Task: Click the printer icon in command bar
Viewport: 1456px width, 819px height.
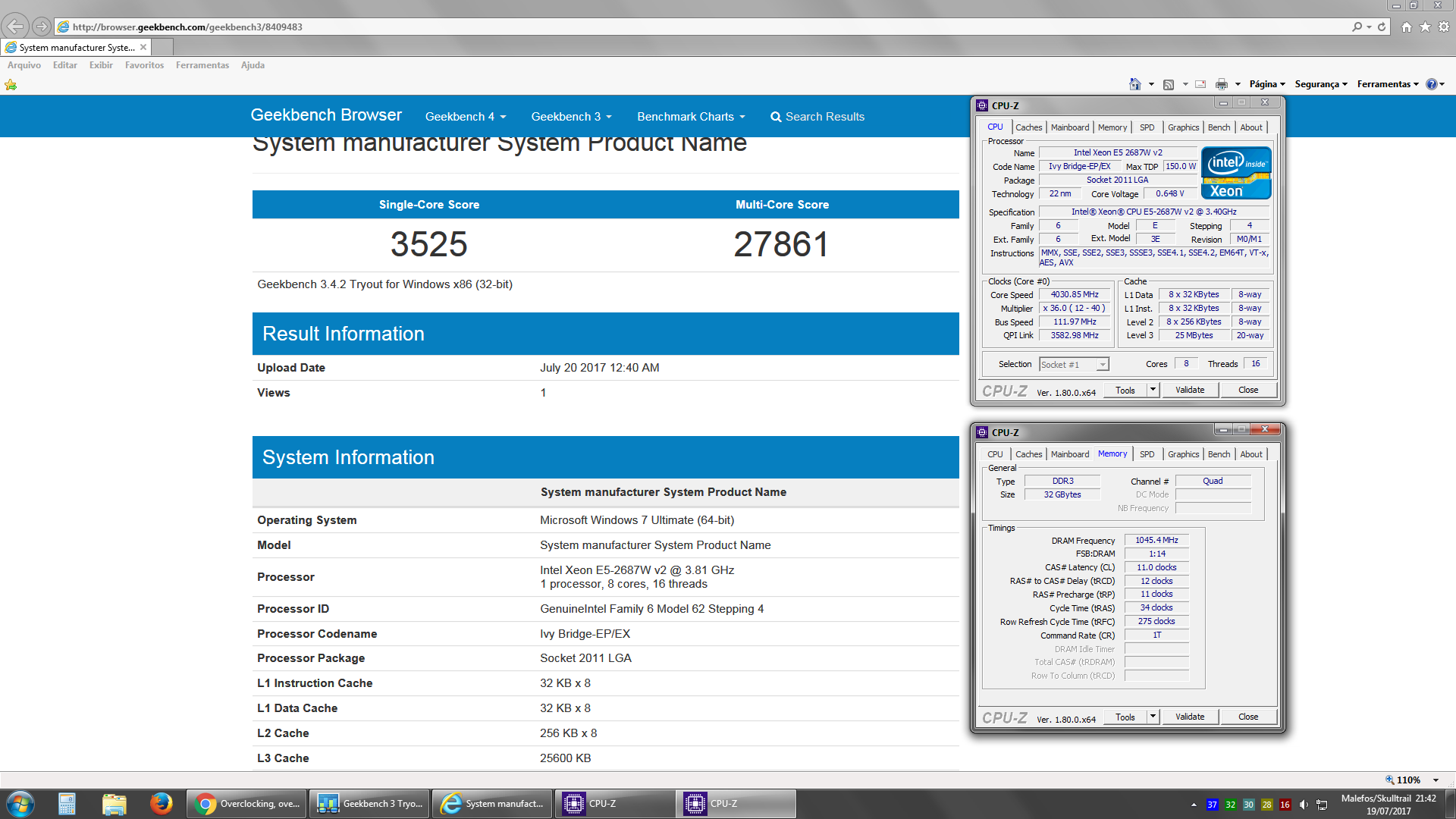Action: [x=1221, y=84]
